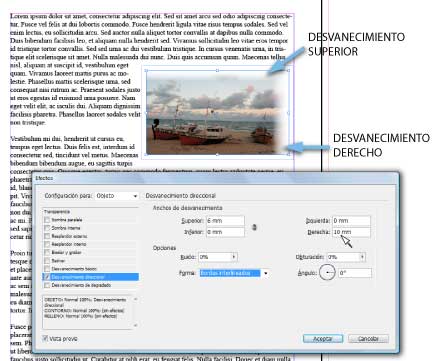Click the Derecha width input field

(351, 232)
